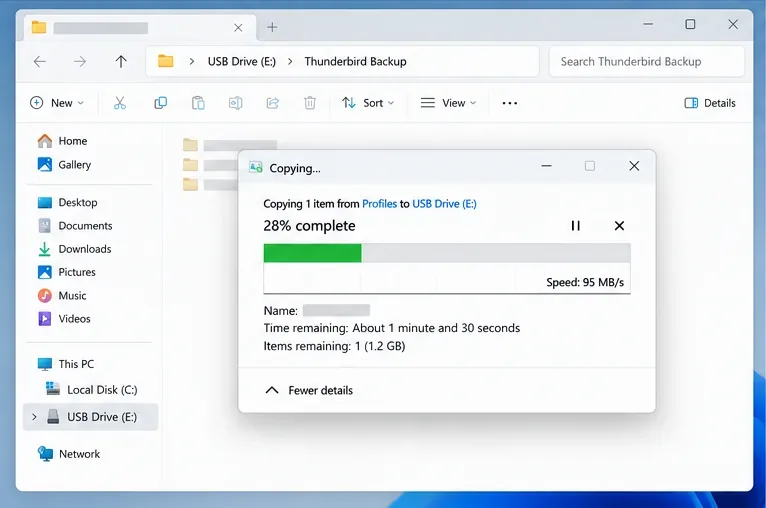Image resolution: width=766 pixels, height=508 pixels.
Task: Click the folder icon in address bar
Action: pyautogui.click(x=166, y=62)
